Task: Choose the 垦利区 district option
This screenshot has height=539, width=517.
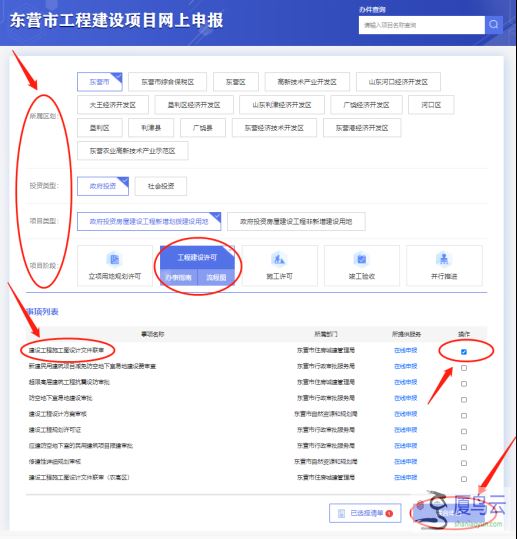Action: click(100, 128)
